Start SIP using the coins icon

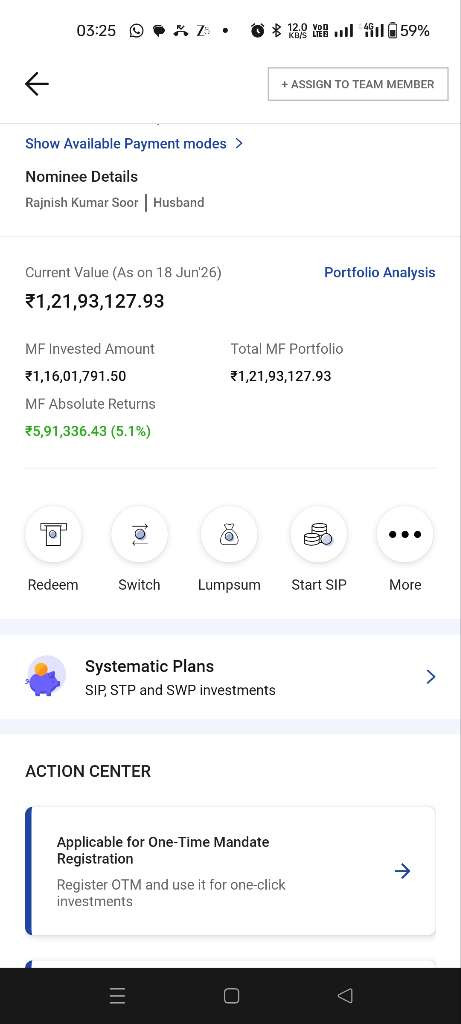(x=319, y=534)
